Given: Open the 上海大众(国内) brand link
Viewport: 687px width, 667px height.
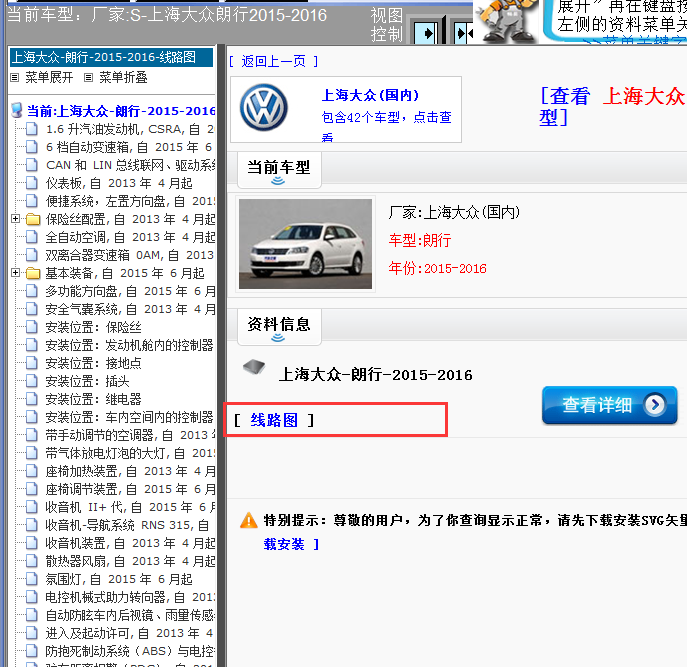Looking at the screenshot, I should pyautogui.click(x=370, y=95).
